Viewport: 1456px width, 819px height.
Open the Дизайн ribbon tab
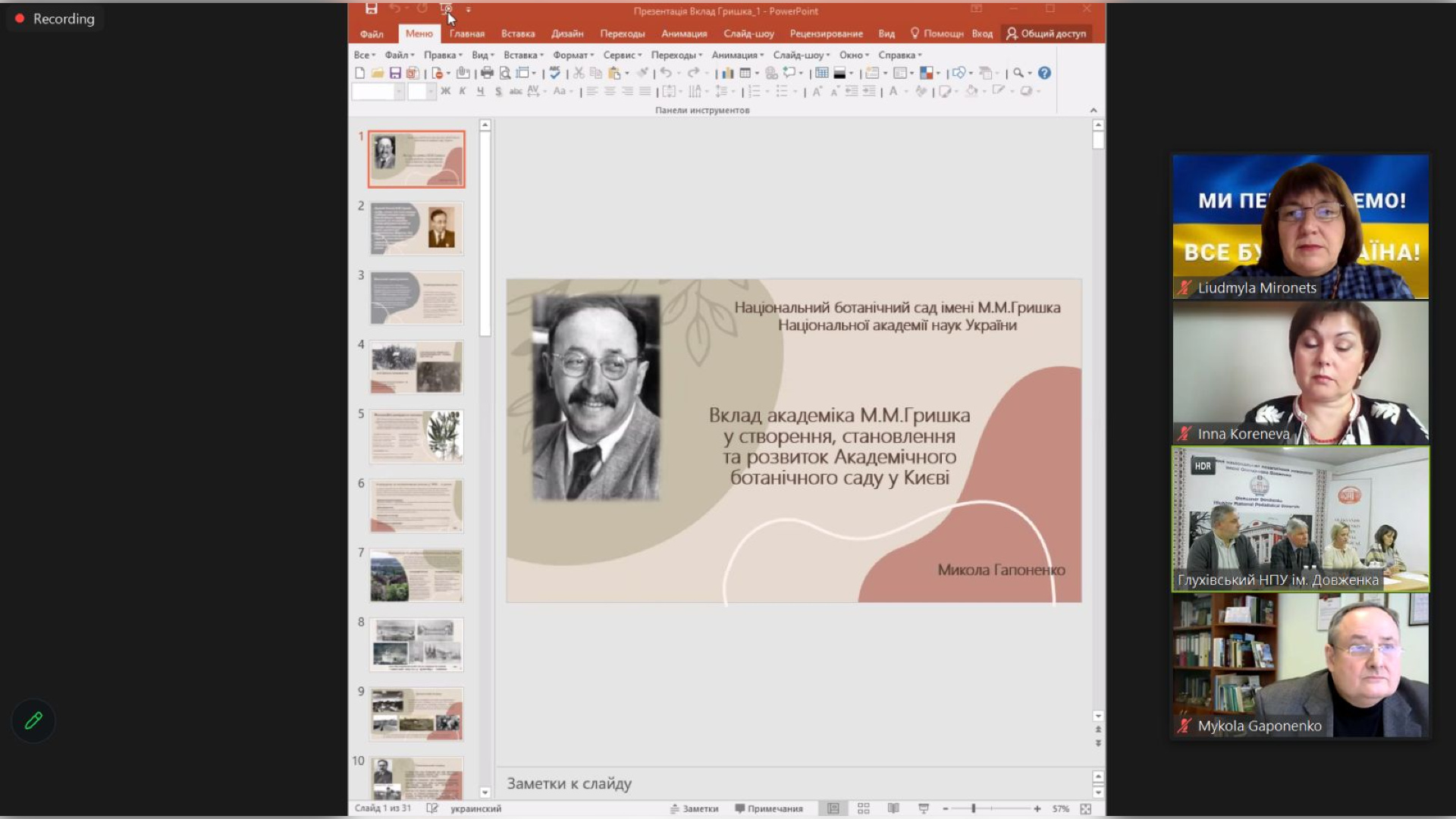(567, 33)
